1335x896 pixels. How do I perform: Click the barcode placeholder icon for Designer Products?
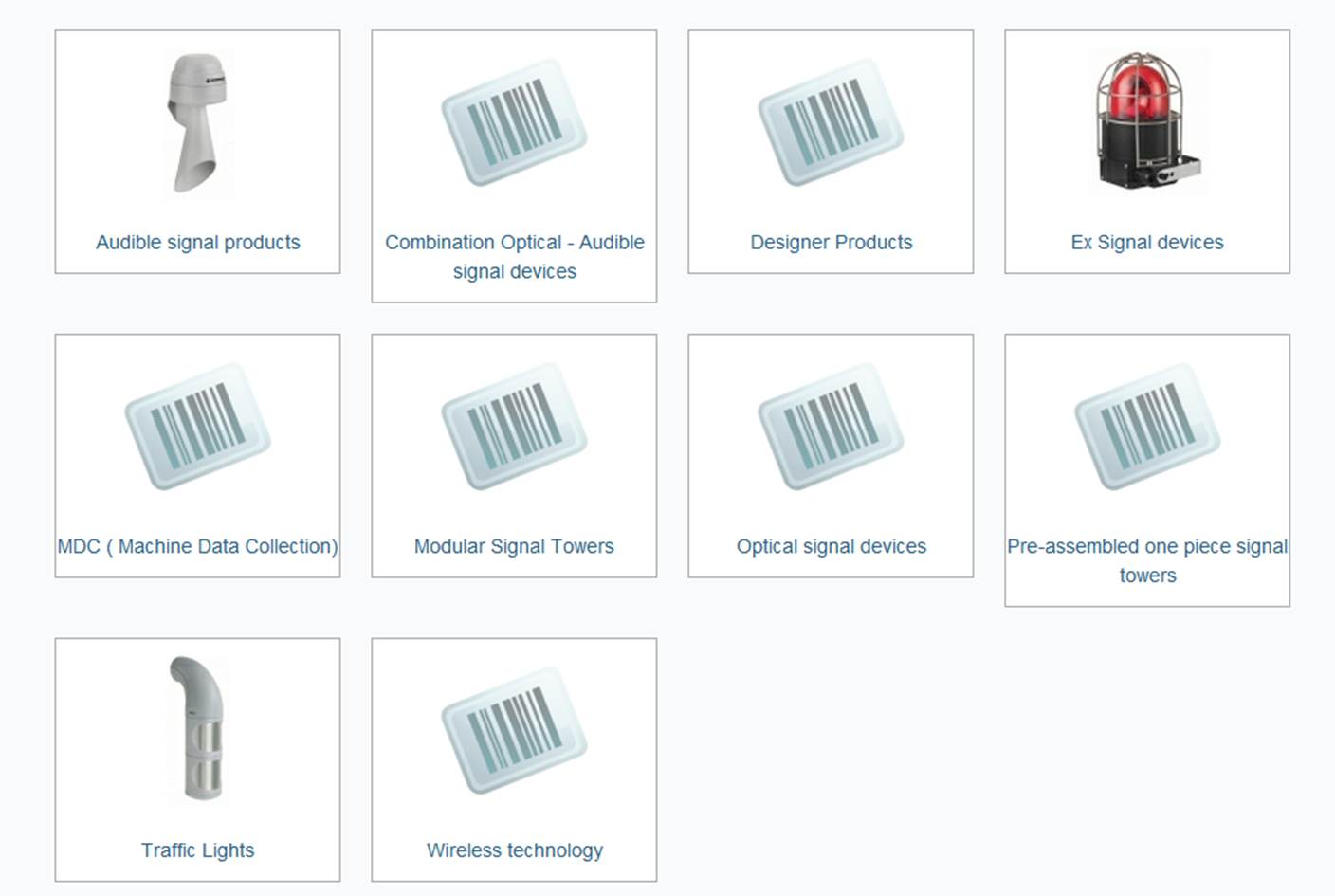[831, 122]
